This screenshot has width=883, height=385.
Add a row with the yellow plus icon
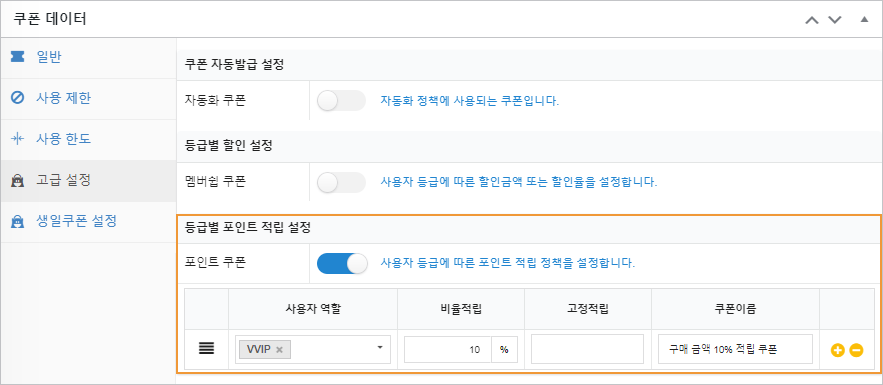[837, 350]
